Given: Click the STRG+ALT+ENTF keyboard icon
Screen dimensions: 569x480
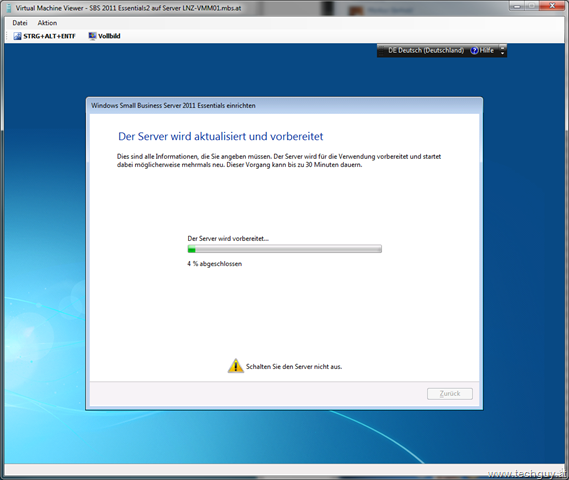Looking at the screenshot, I should (x=17, y=36).
